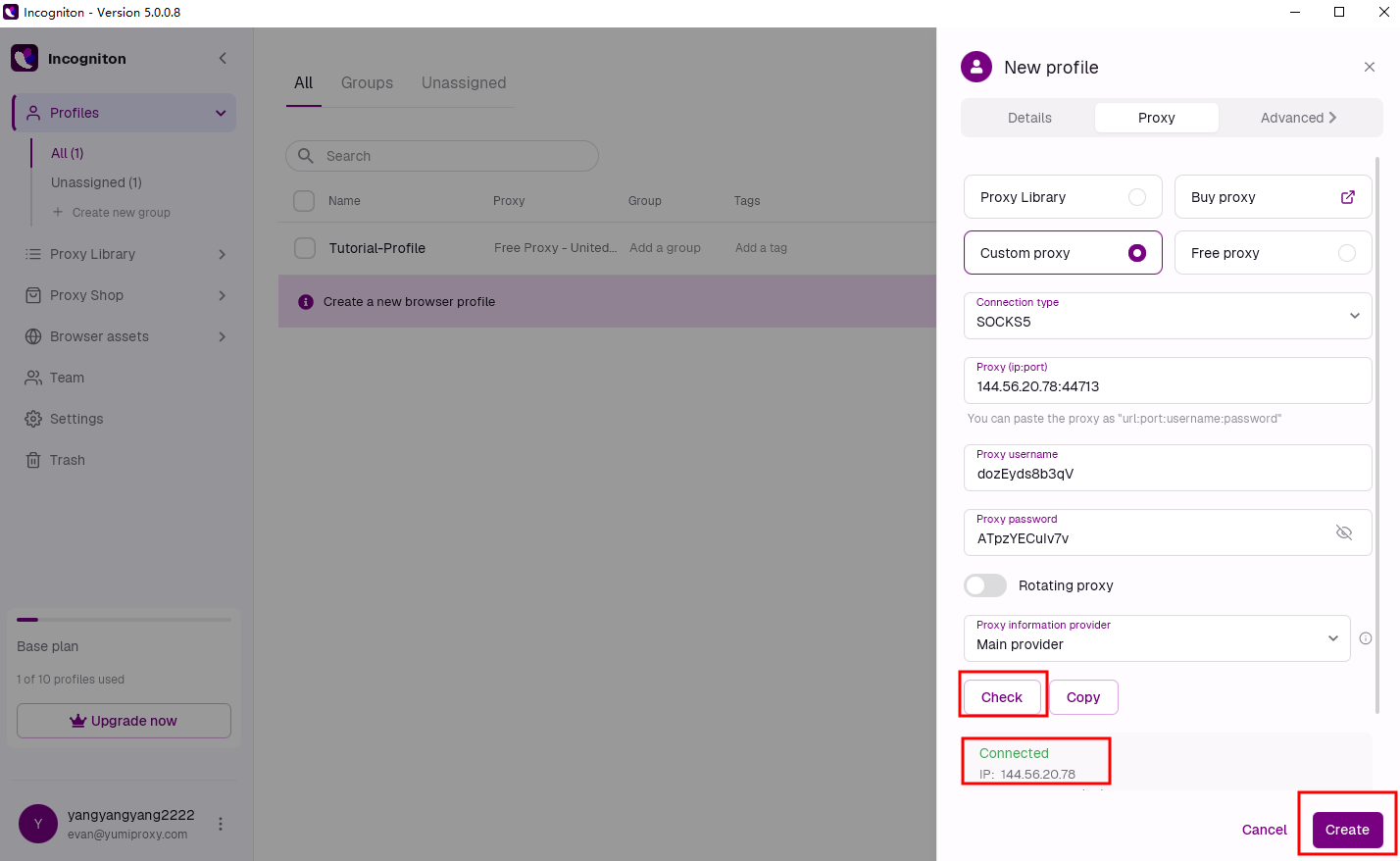This screenshot has height=861, width=1400.
Task: Open the account options three-dot menu
Action: 221,824
